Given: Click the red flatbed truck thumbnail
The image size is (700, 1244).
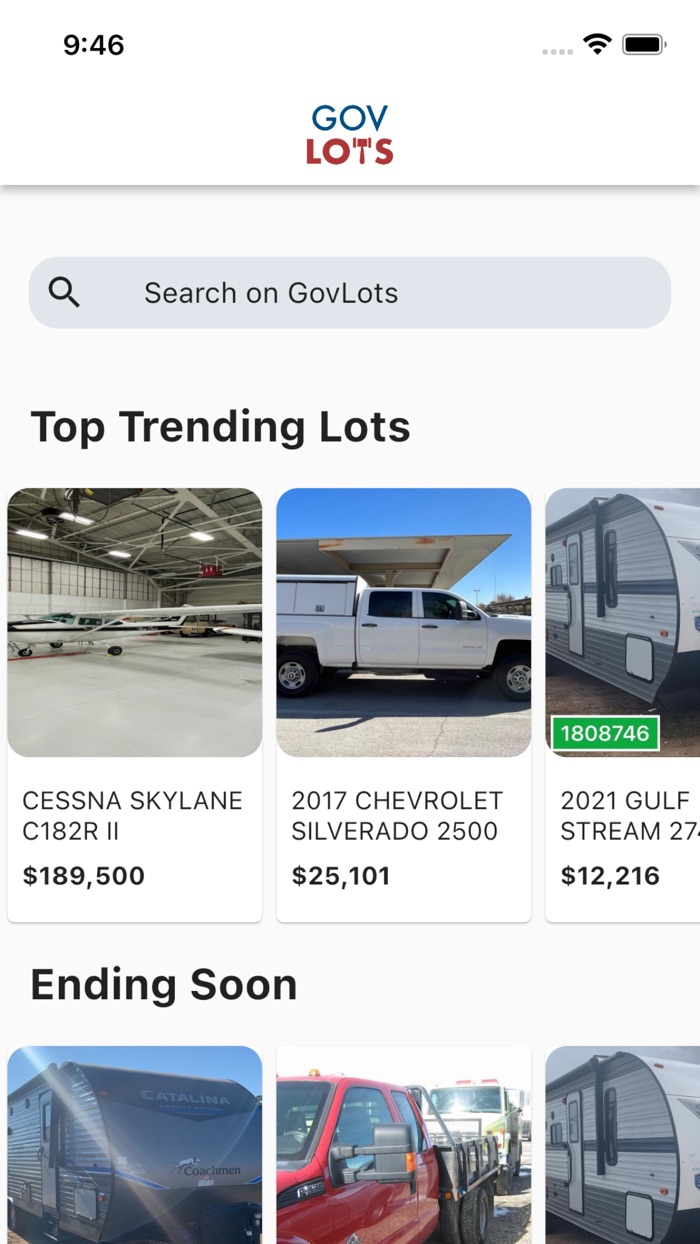Looking at the screenshot, I should [x=403, y=1143].
